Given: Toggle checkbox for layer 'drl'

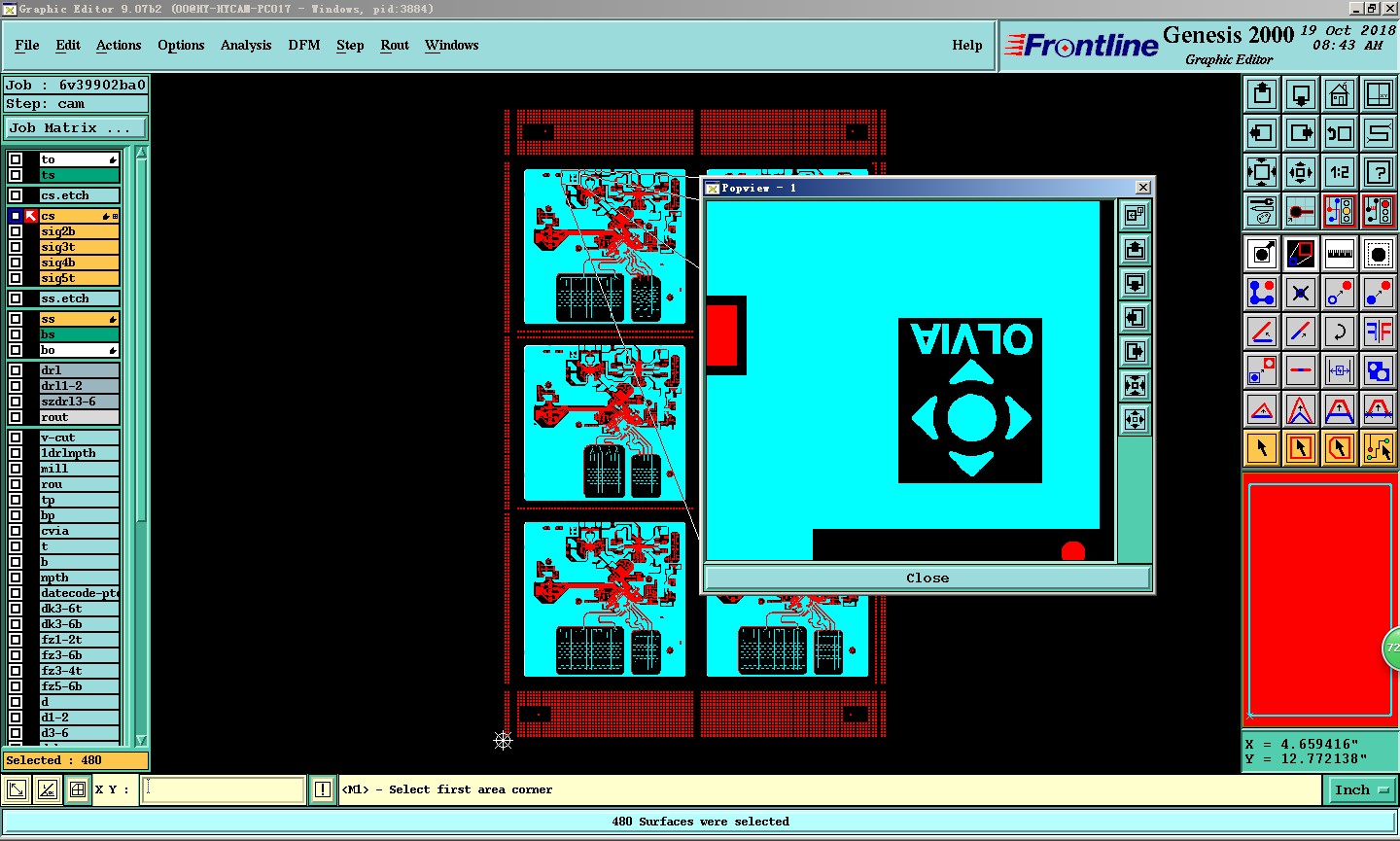Looking at the screenshot, I should (16, 370).
